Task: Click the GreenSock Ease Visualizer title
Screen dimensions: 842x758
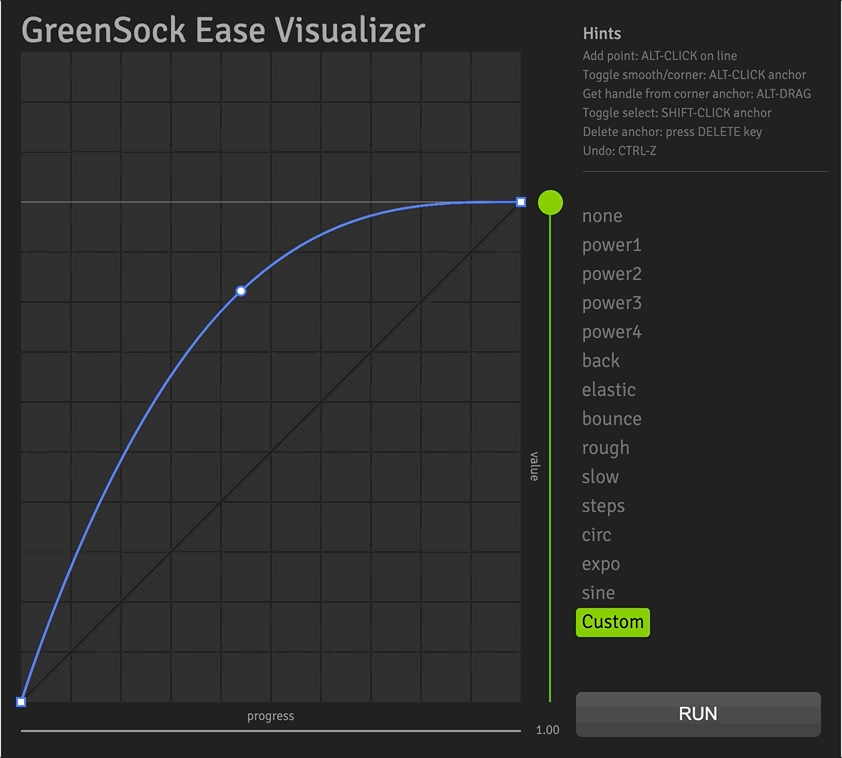Action: 223,30
